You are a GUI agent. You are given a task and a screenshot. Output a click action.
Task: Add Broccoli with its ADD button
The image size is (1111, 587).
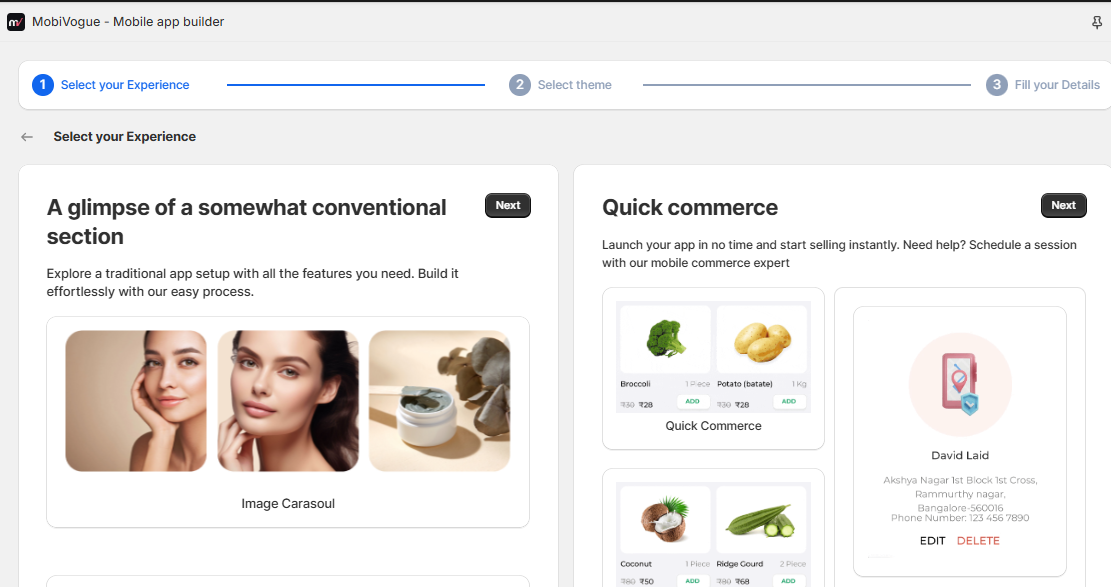click(x=692, y=401)
